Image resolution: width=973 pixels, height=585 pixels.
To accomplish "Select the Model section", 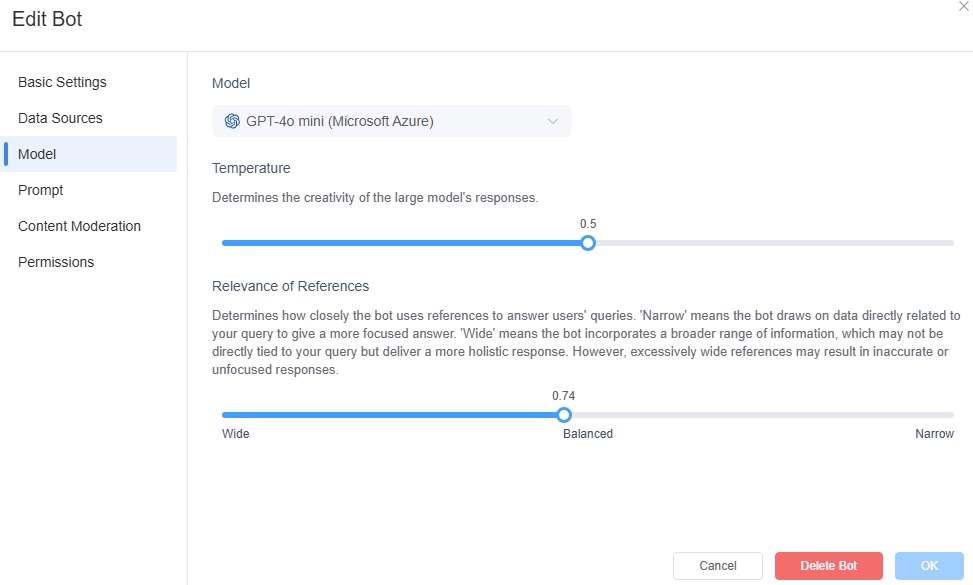I will (x=91, y=154).
